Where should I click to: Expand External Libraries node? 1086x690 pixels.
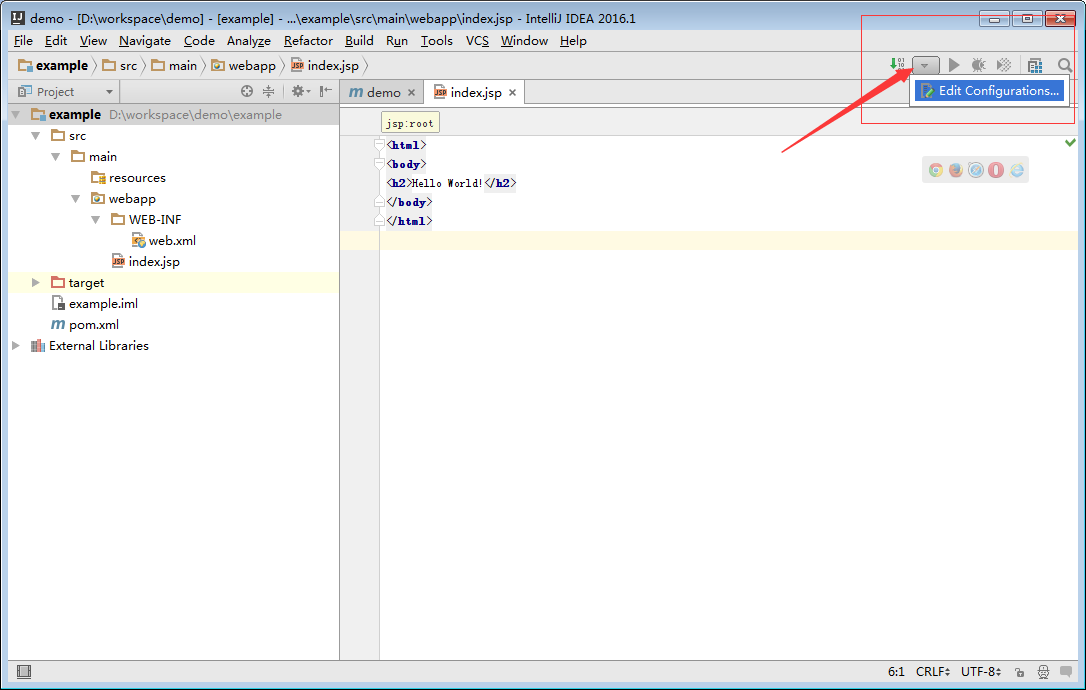pos(16,345)
